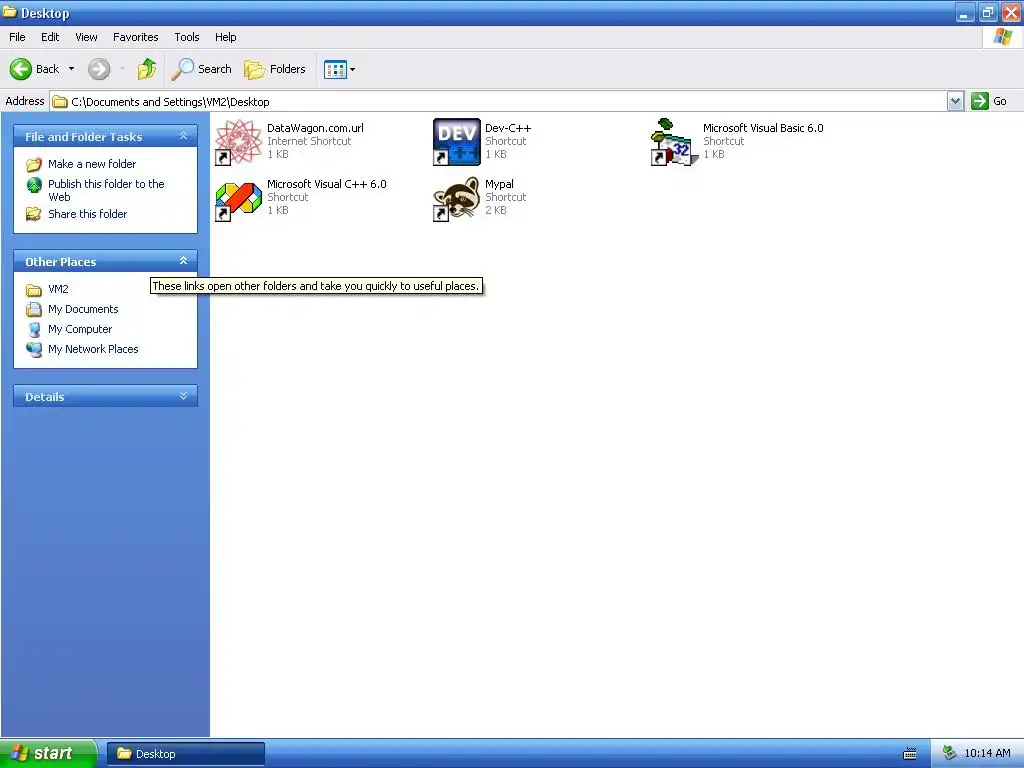Viewport: 1024px width, 768px height.
Task: Toggle the Folders pane button
Action: 274,69
